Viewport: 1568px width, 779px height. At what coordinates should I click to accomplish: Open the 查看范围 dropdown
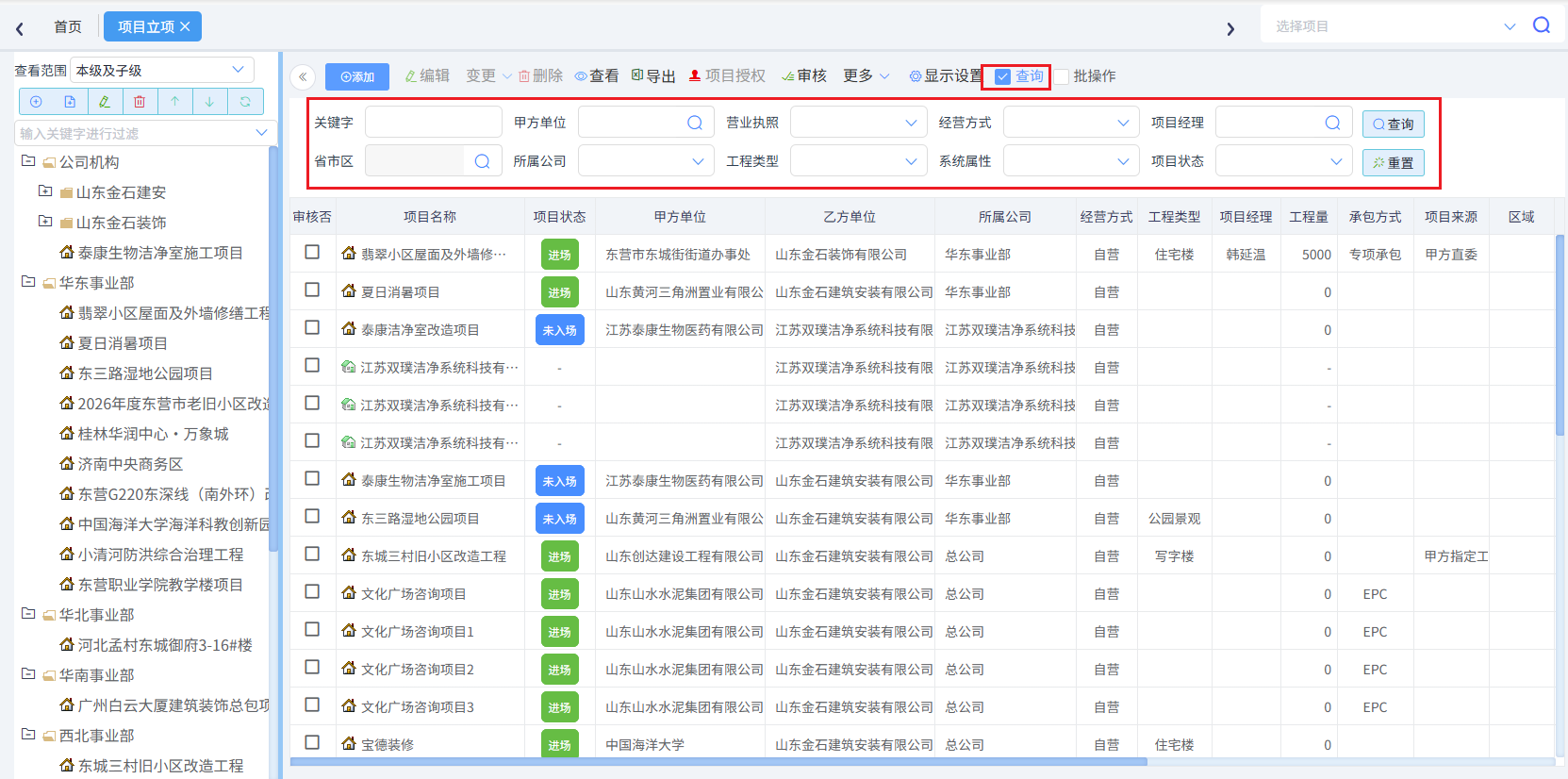pos(163,71)
